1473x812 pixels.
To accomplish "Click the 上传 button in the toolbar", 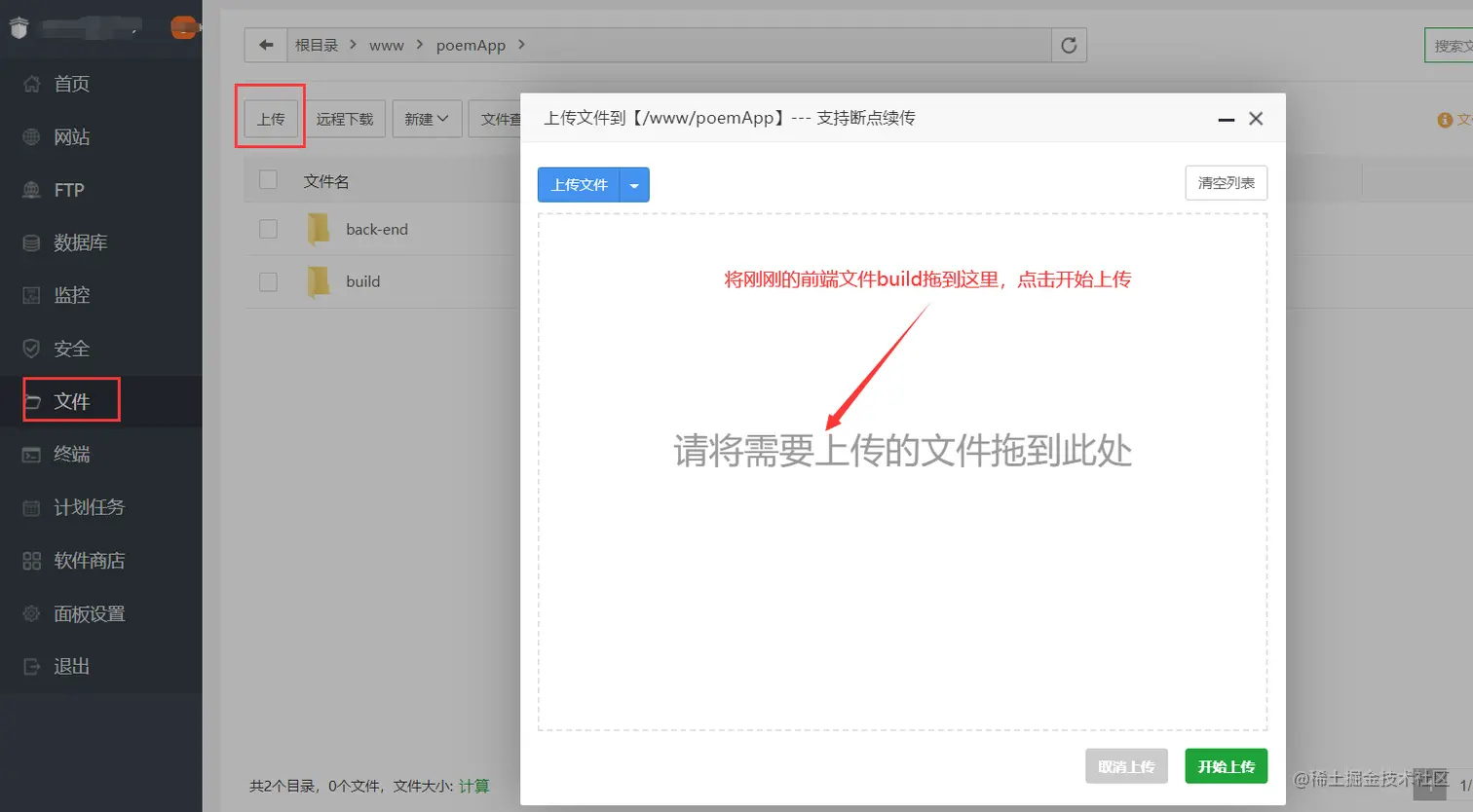I will 271,119.
